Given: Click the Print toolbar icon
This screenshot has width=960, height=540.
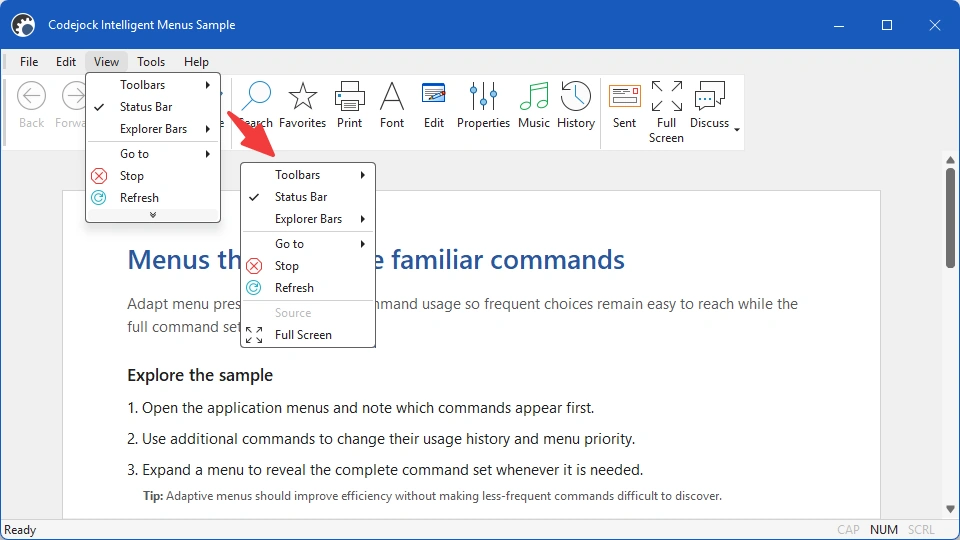Looking at the screenshot, I should pyautogui.click(x=350, y=105).
